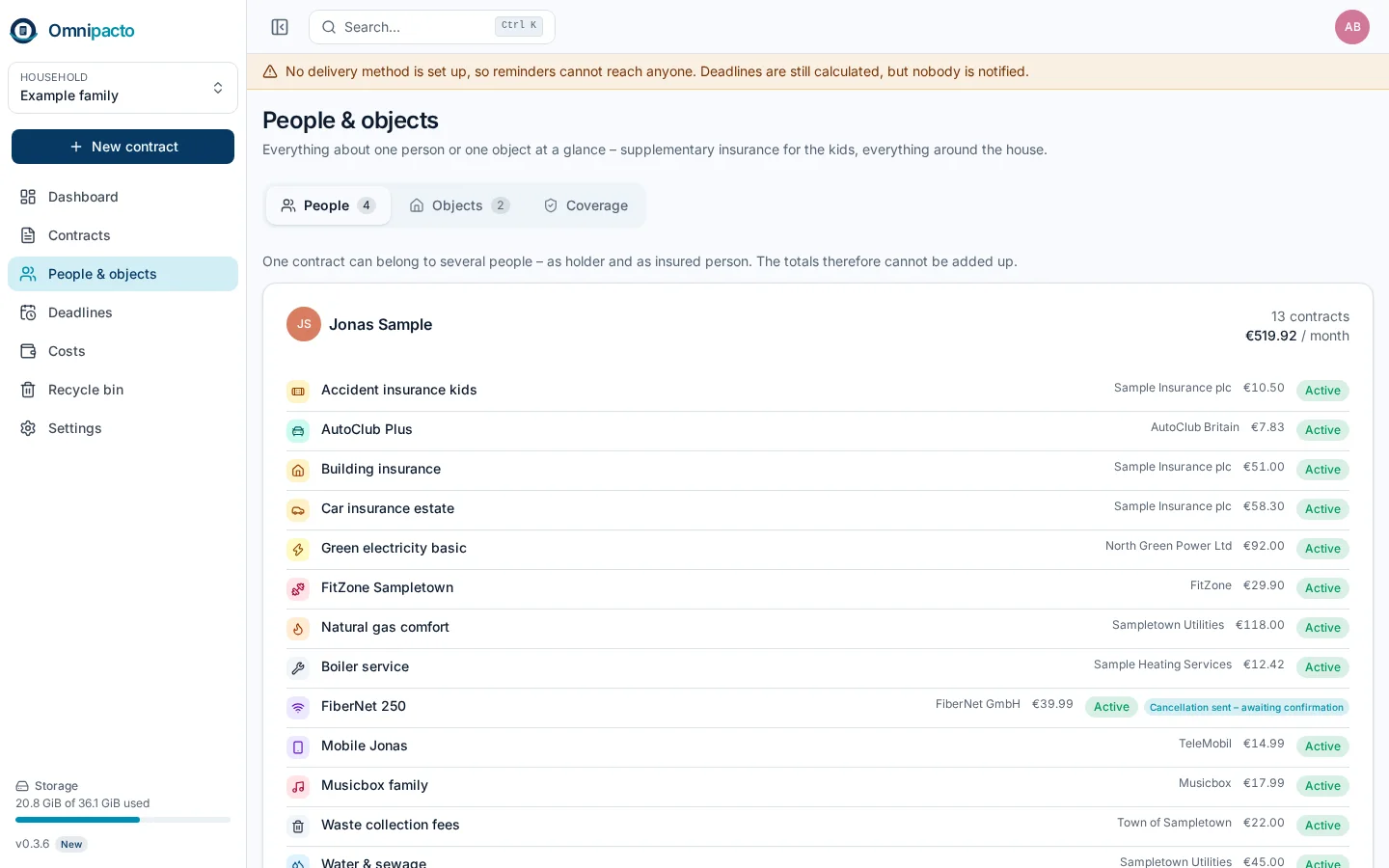Viewport: 1389px width, 868px height.
Task: Click the Mobile Jonas phone icon
Action: click(x=298, y=746)
